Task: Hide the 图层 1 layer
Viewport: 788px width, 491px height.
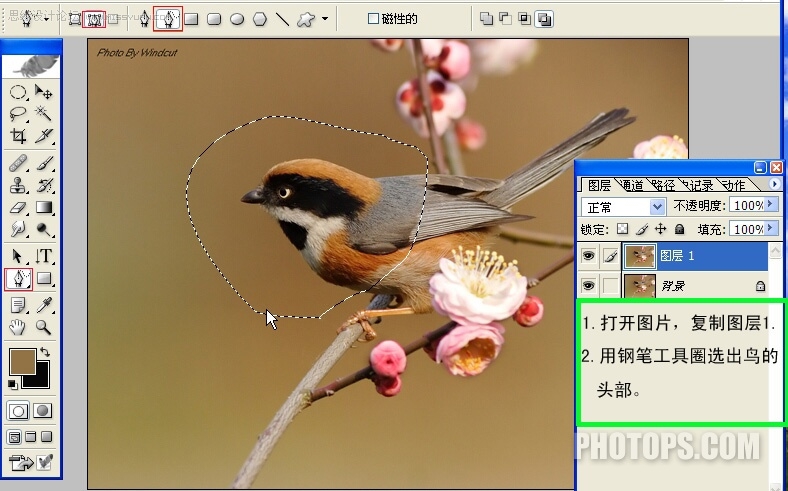Action: [588, 256]
